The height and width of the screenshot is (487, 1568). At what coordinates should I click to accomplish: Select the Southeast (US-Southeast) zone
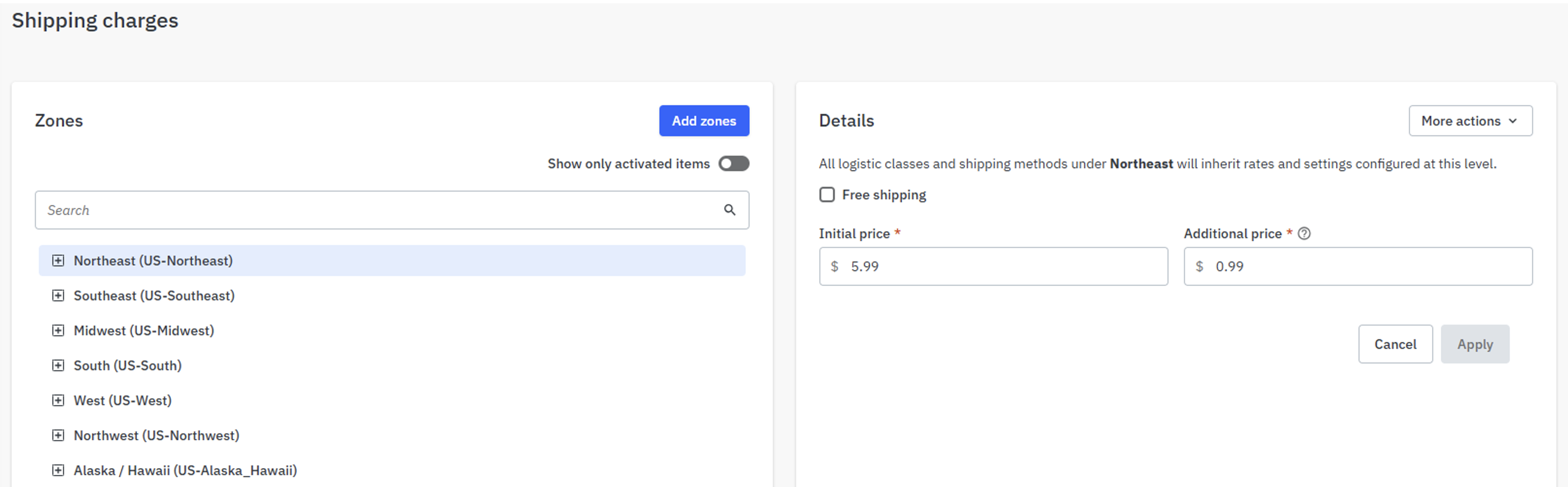click(154, 296)
